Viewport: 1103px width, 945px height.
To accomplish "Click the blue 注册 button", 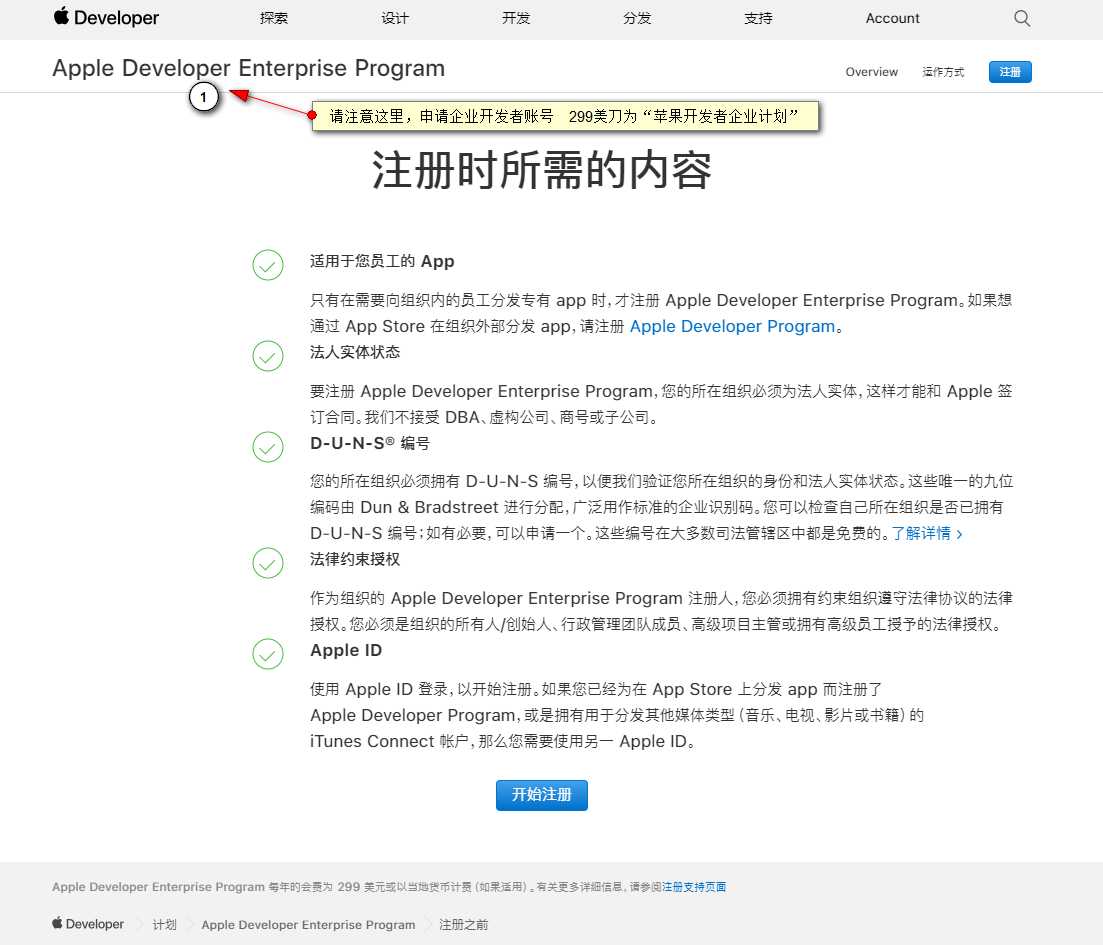I will tap(1010, 72).
